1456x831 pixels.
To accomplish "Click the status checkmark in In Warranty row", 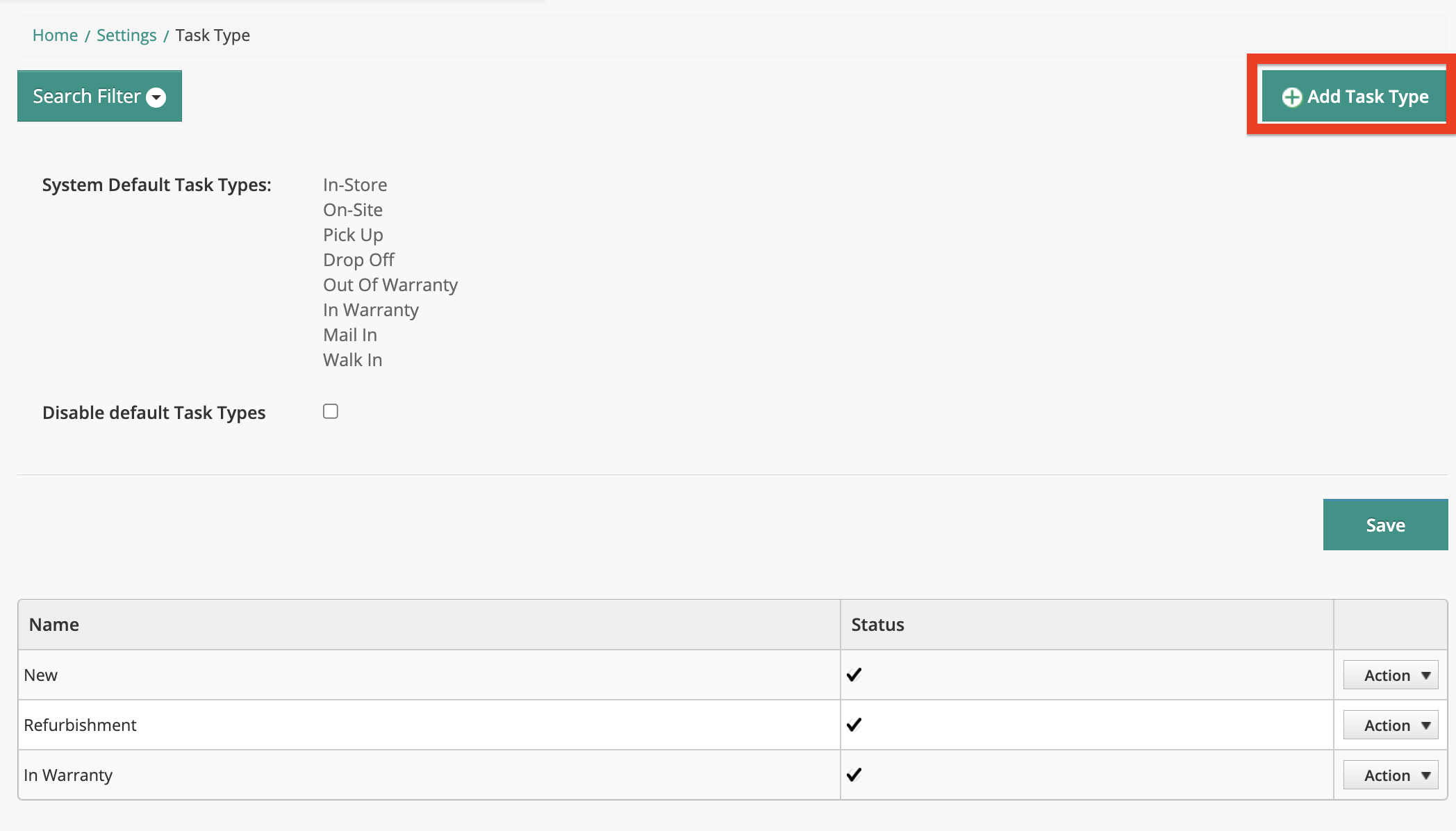I will point(854,775).
